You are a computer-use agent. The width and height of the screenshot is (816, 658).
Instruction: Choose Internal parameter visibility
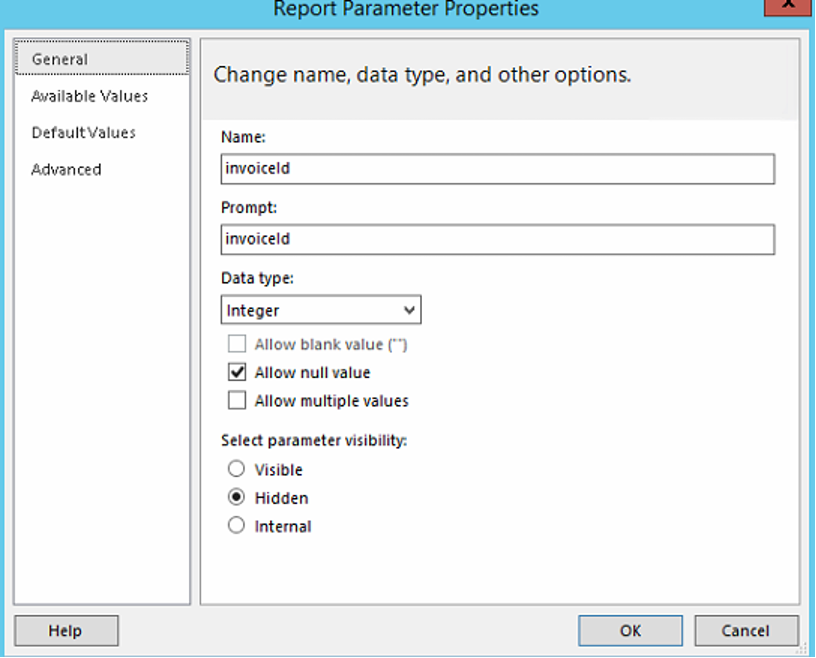pos(236,526)
